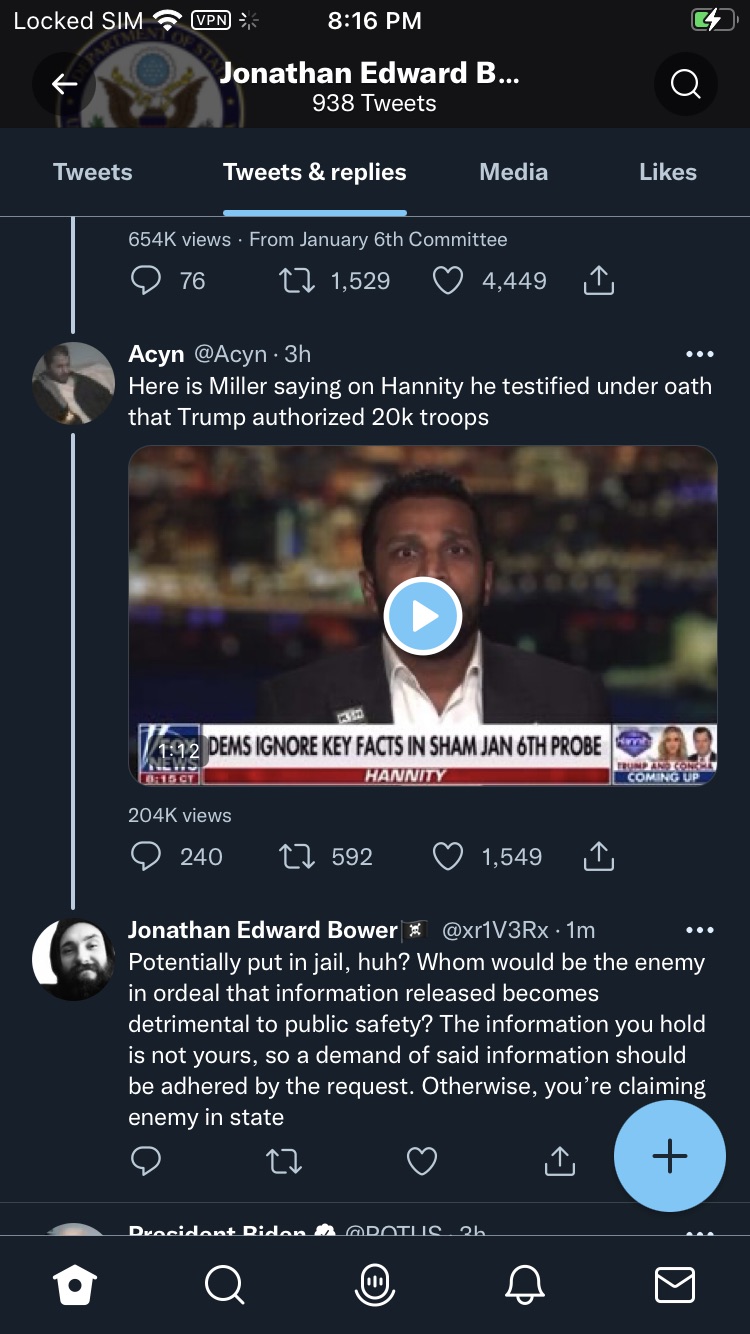
Task: Switch to the Tweets tab
Action: point(92,172)
